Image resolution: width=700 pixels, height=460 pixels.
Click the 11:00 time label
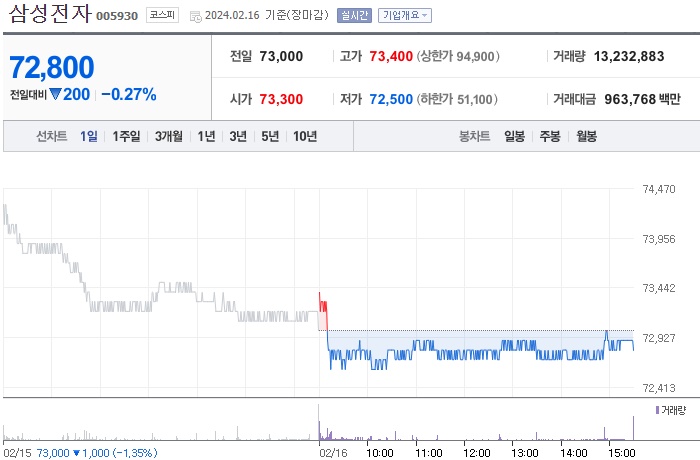click(429, 453)
